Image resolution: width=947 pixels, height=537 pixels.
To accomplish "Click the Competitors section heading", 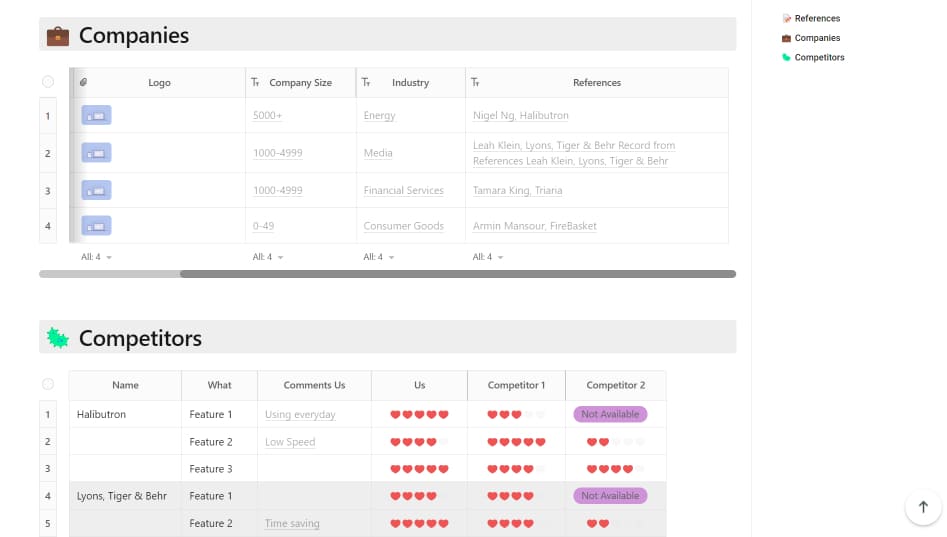I will tap(140, 338).
